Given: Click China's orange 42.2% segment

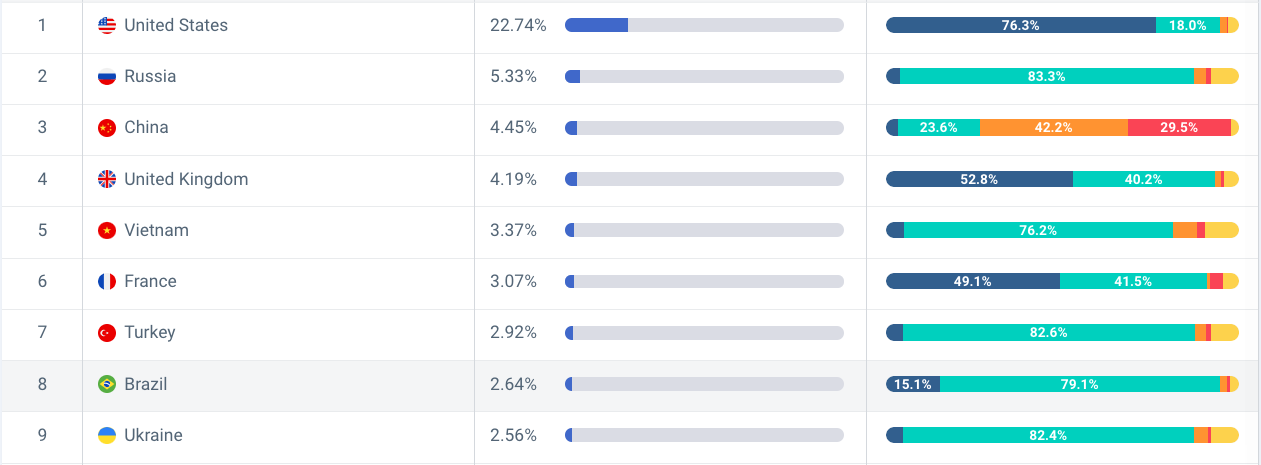Looking at the screenshot, I should coord(1054,127).
